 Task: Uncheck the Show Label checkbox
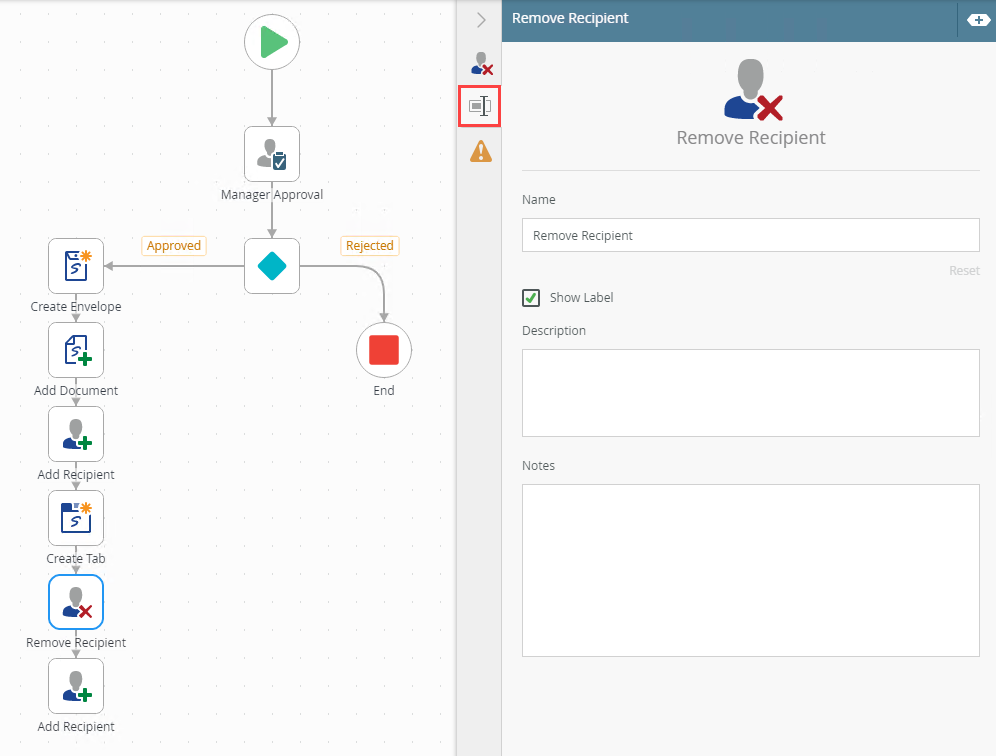click(x=532, y=298)
